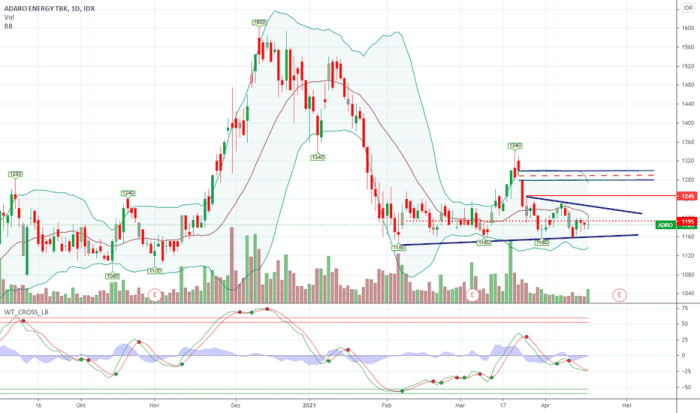The width and height of the screenshot is (700, 413).
Task: Click the Mei date axis label
Action: [627, 405]
